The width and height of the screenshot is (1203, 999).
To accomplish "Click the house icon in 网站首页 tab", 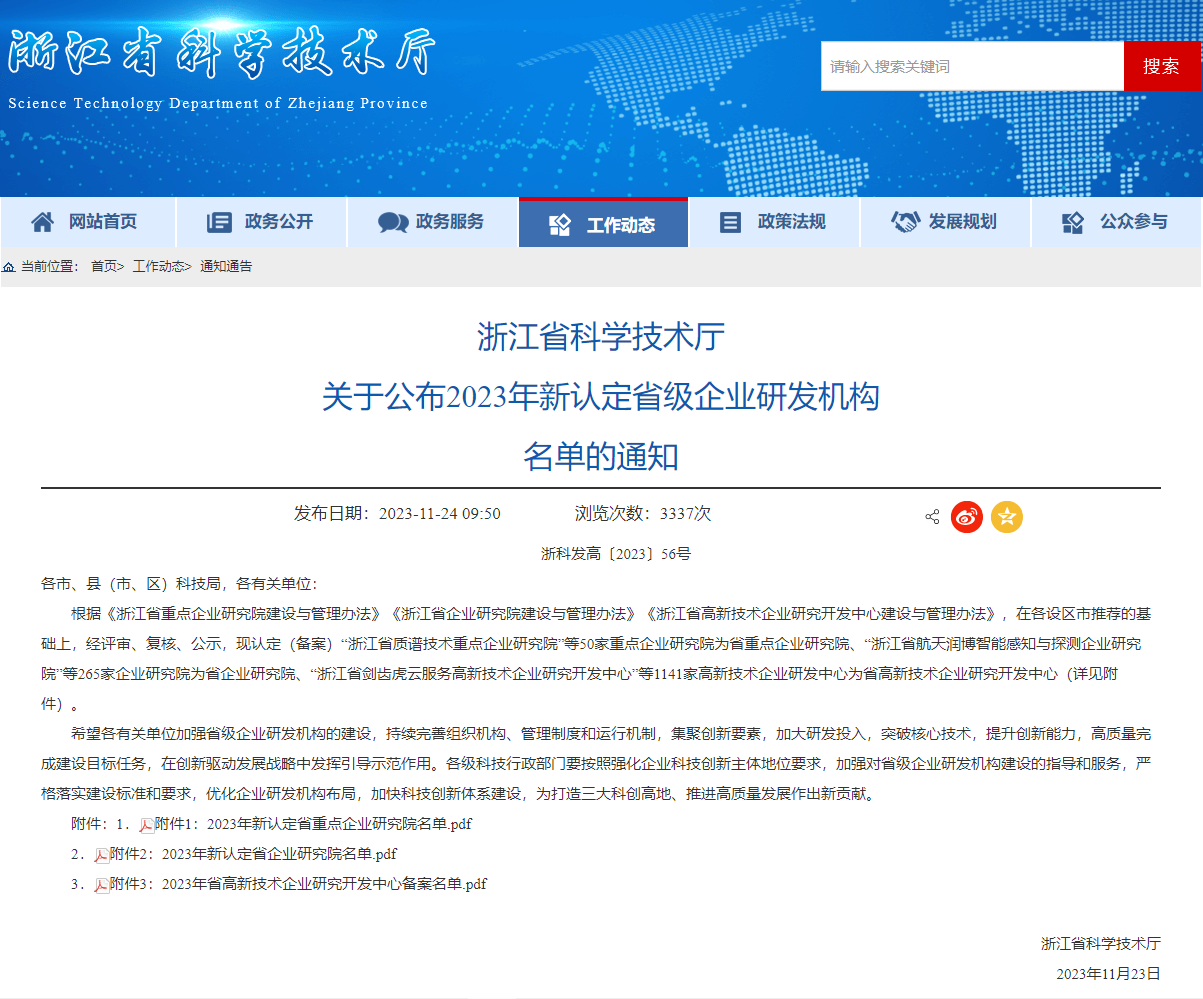I will pos(42,222).
